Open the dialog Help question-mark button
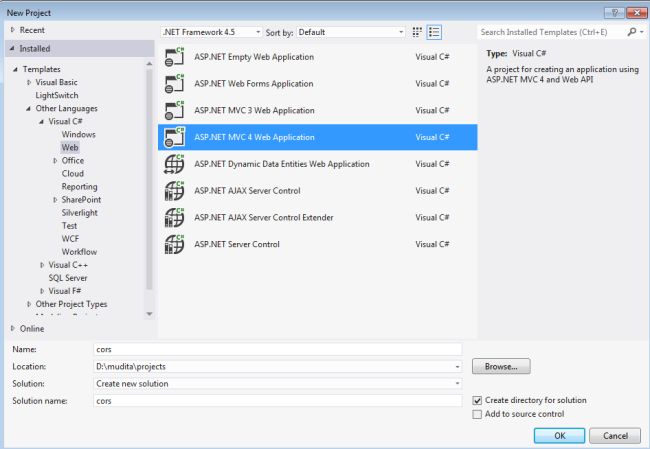This screenshot has height=449, width=650. 614,13
